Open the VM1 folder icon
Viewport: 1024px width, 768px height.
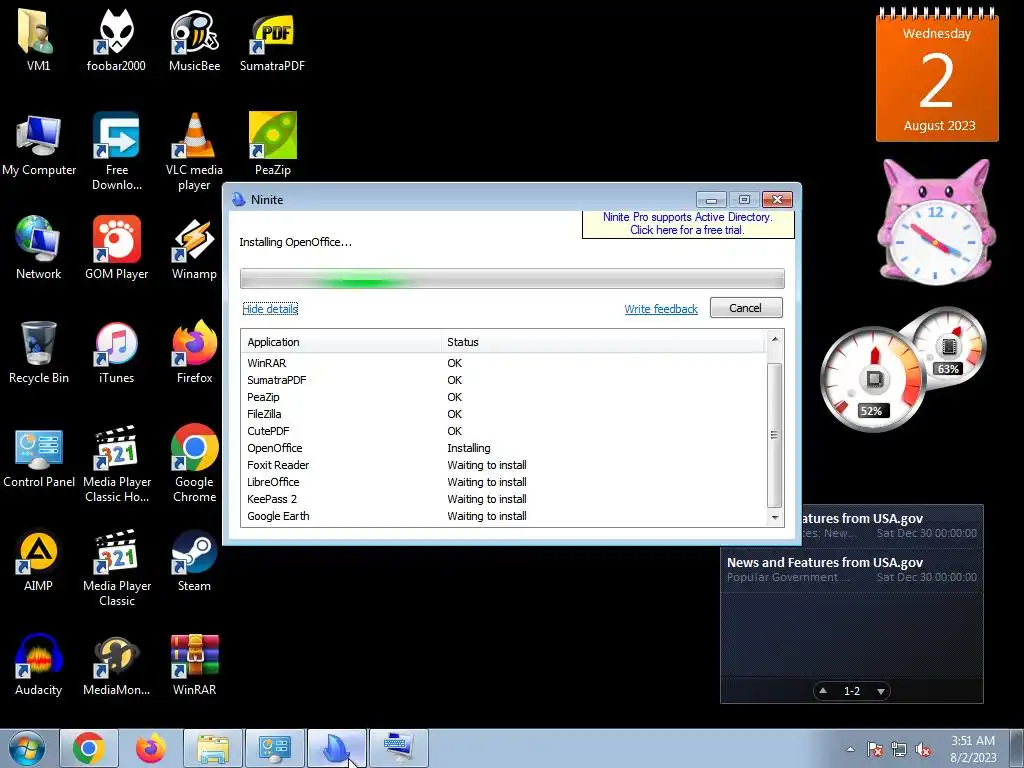(38, 40)
